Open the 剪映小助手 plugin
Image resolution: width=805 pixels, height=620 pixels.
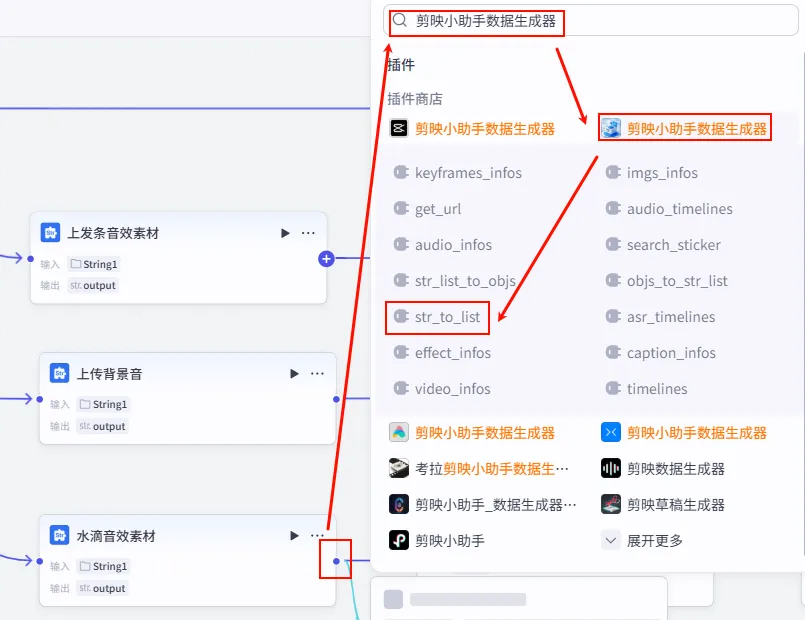point(437,540)
